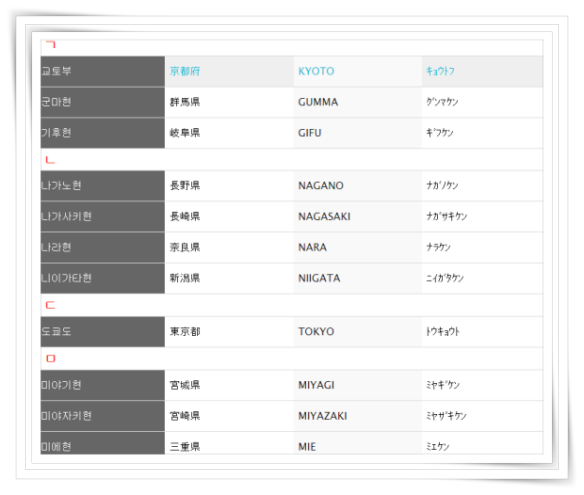Screen dimensions: 584x495
Task: Select the 미야기현 row header
Action: (102, 385)
